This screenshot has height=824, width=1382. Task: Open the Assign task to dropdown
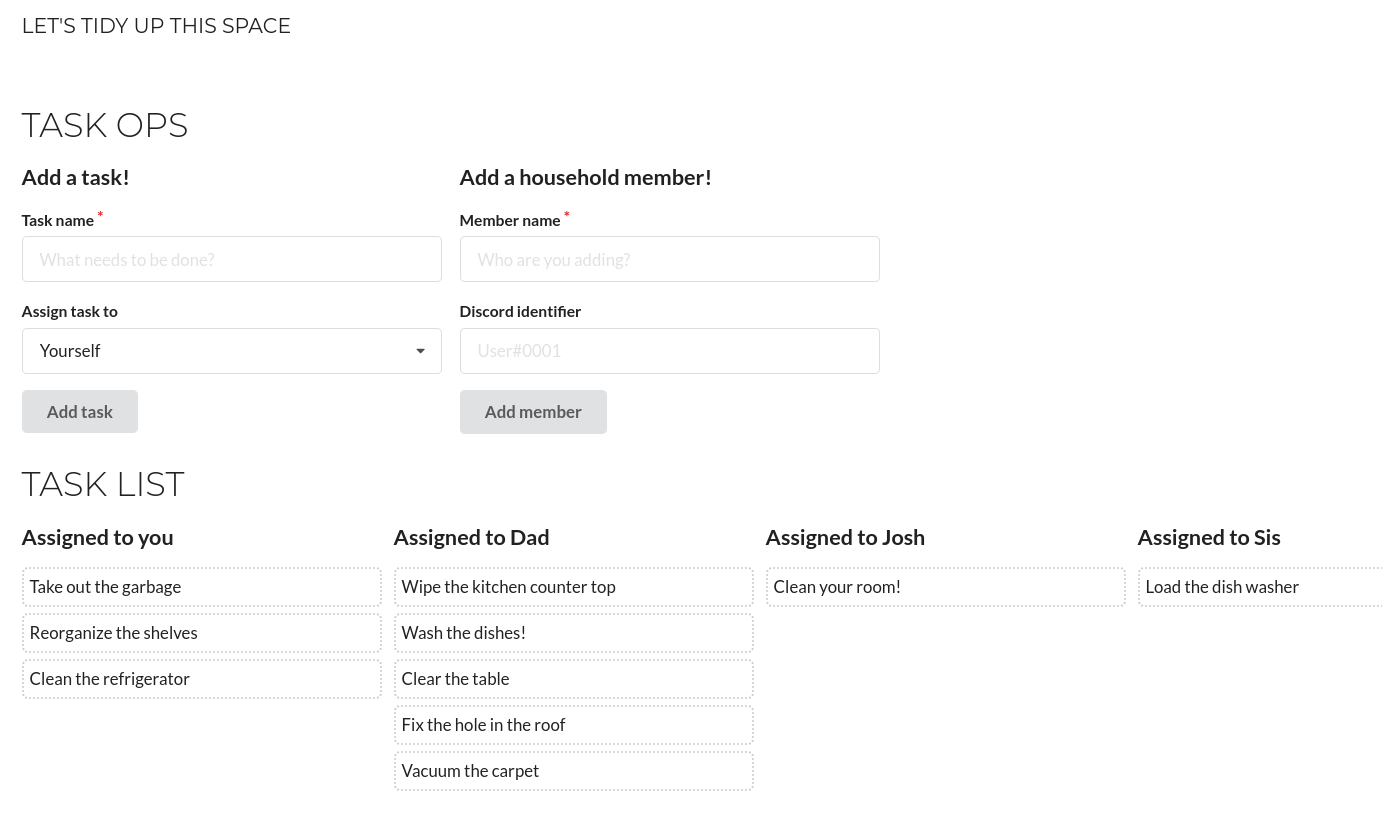pyautogui.click(x=231, y=351)
